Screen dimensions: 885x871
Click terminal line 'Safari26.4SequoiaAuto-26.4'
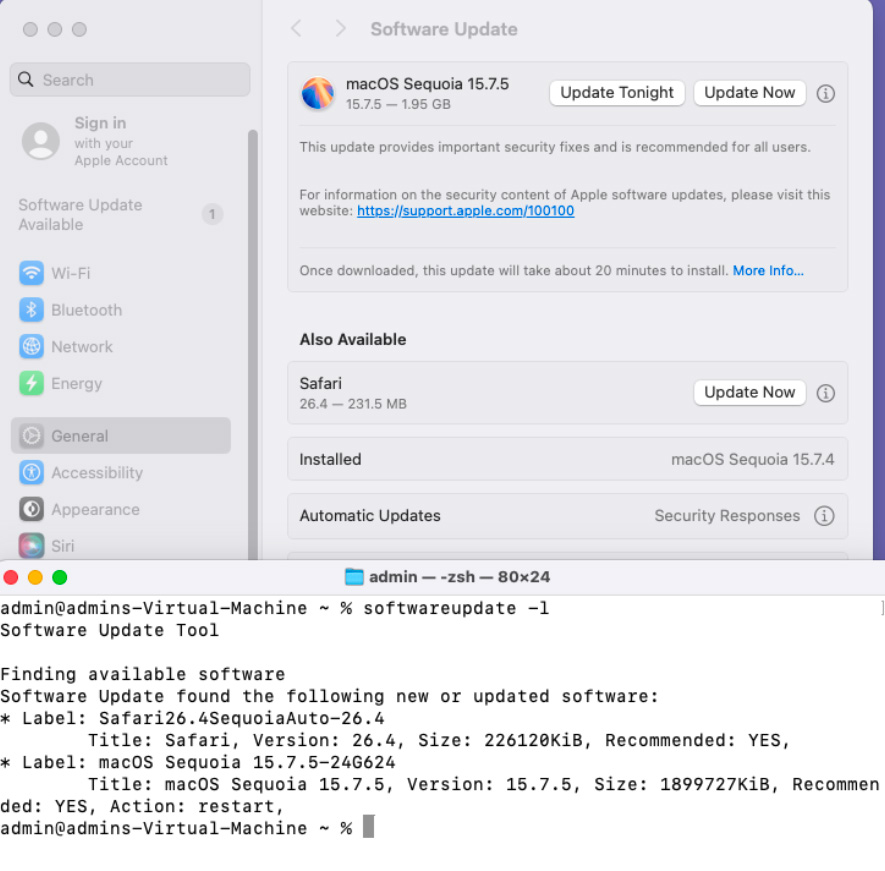click(x=242, y=719)
